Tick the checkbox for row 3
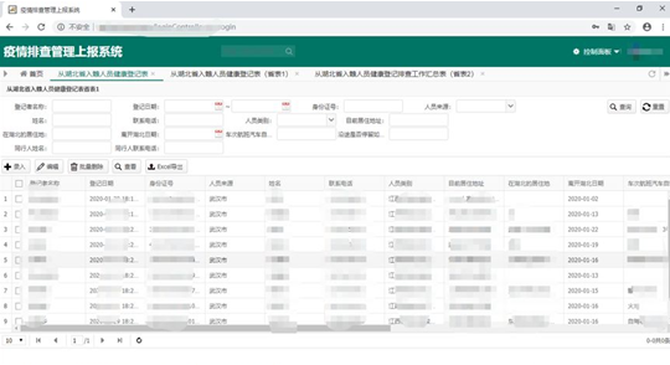This screenshot has width=670, height=365. pos(19,230)
